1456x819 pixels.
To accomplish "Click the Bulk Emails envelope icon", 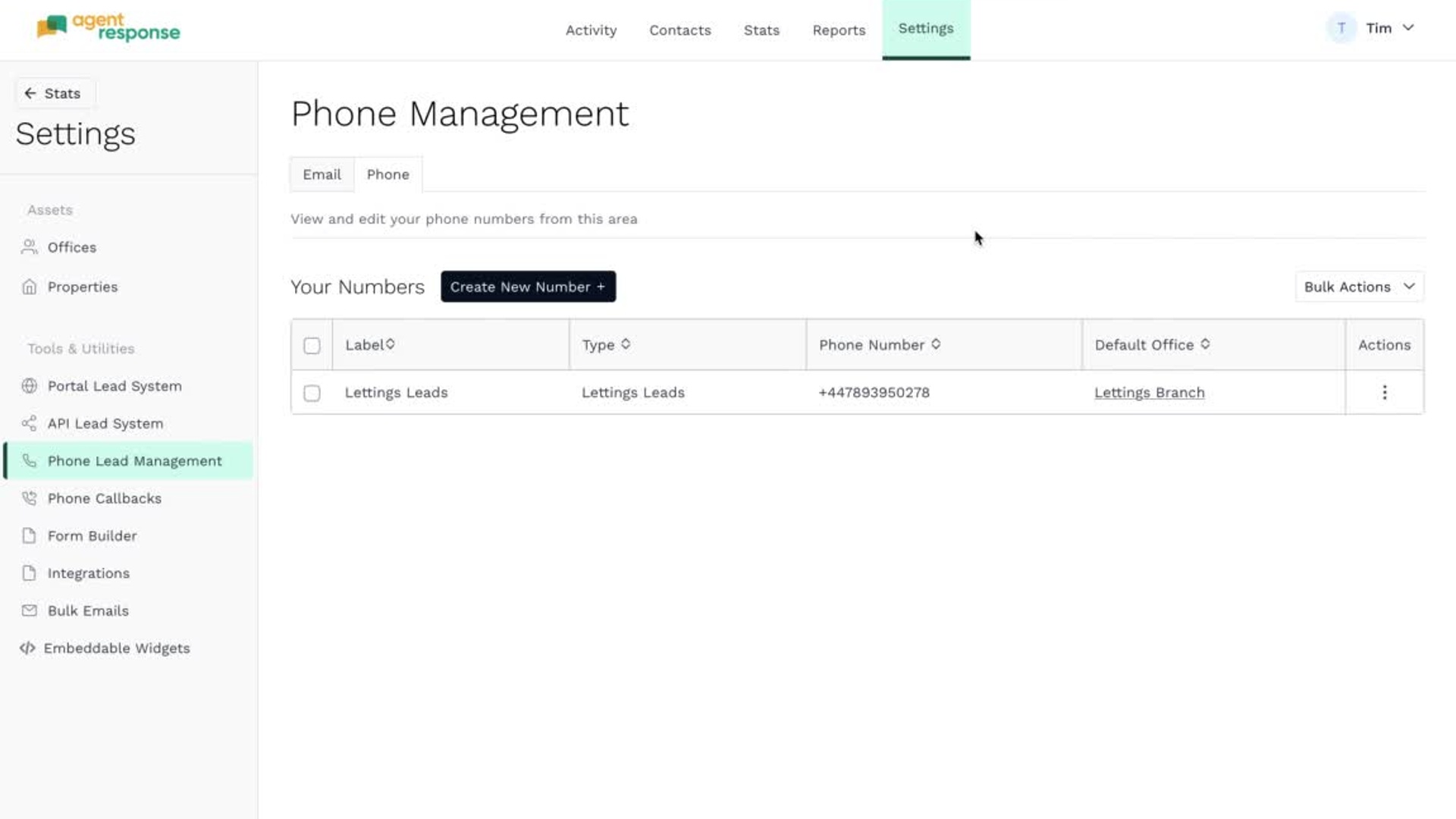I will (29, 610).
